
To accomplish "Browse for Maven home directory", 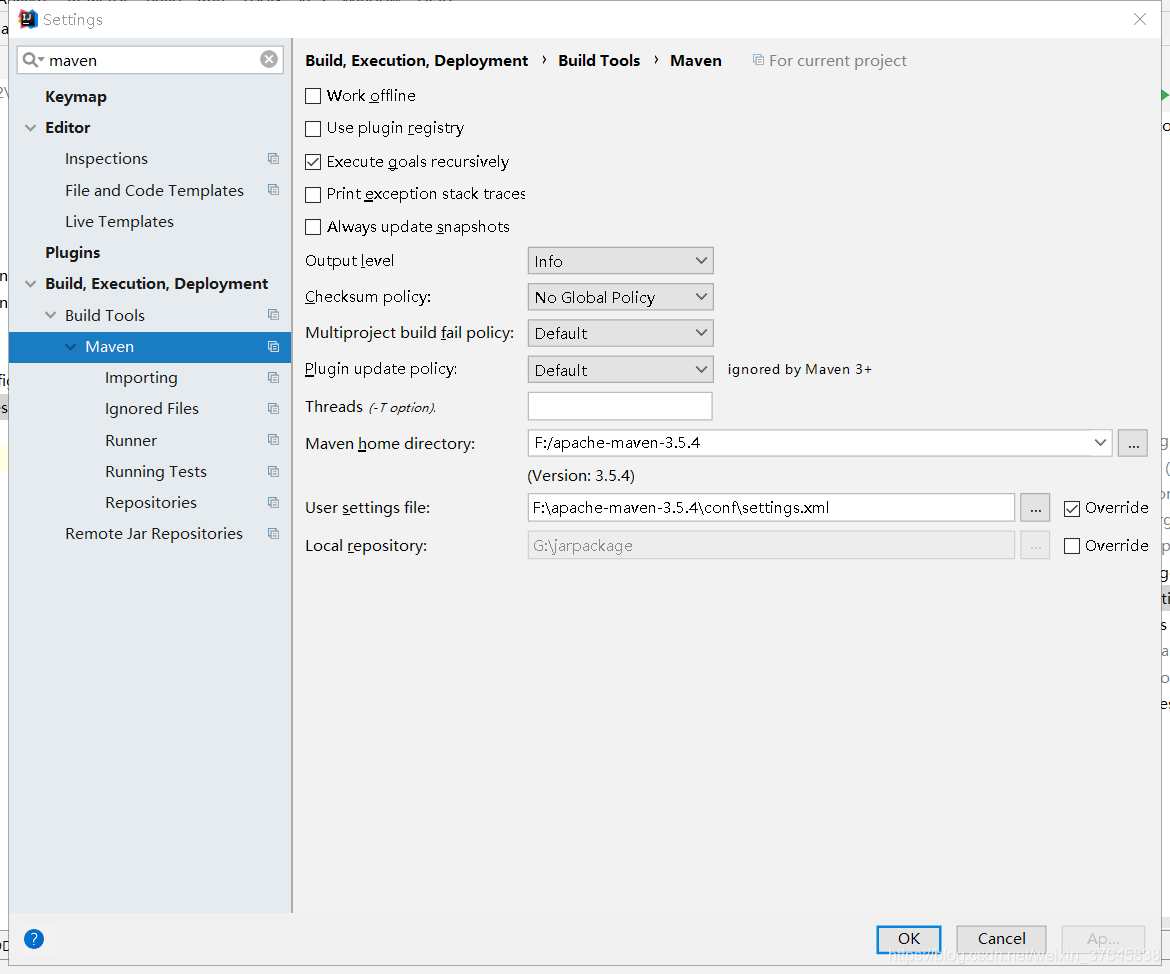I will coord(1133,443).
